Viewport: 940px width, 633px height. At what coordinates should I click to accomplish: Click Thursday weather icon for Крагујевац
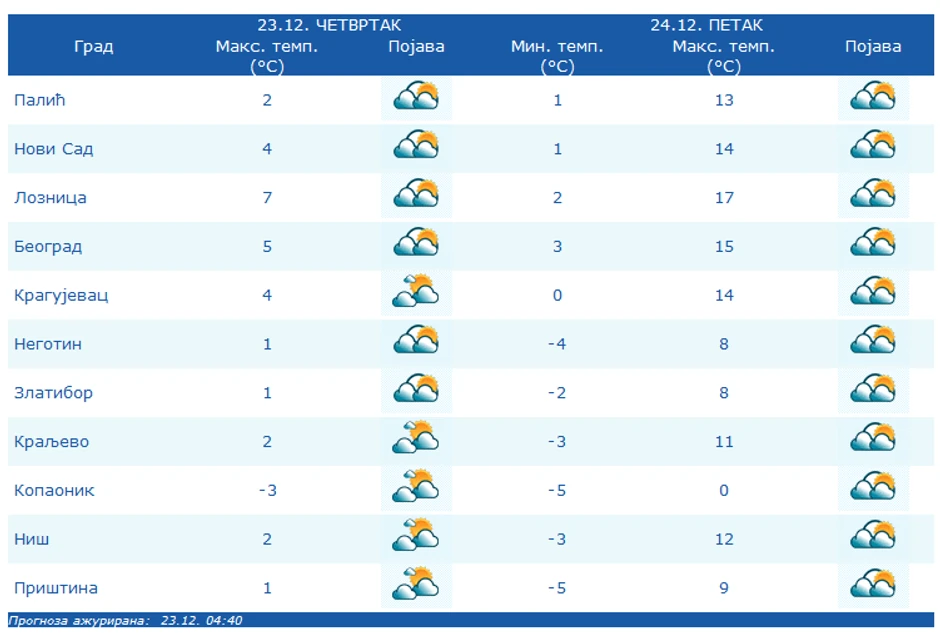416,294
